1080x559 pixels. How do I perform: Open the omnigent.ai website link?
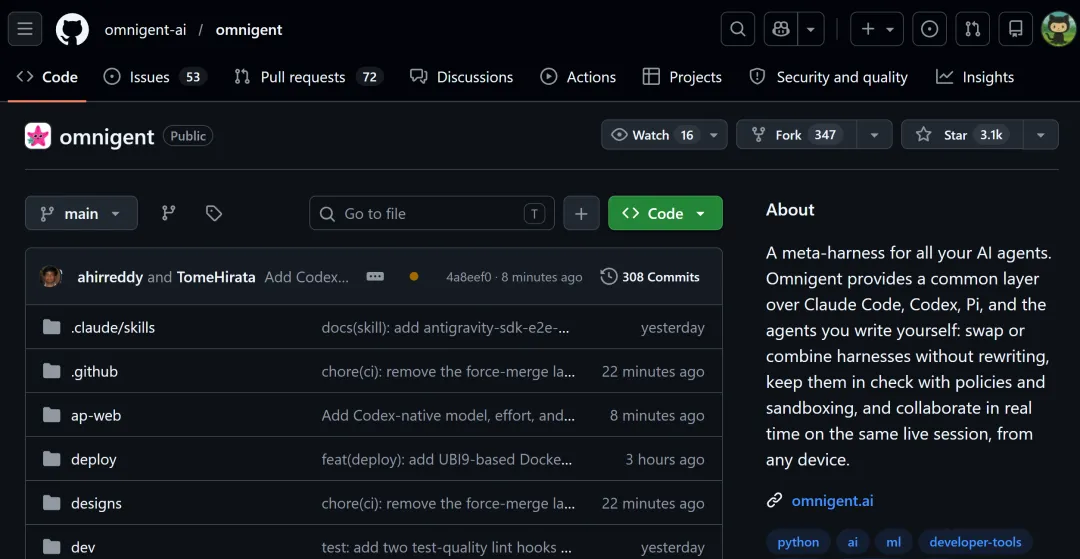(832, 501)
